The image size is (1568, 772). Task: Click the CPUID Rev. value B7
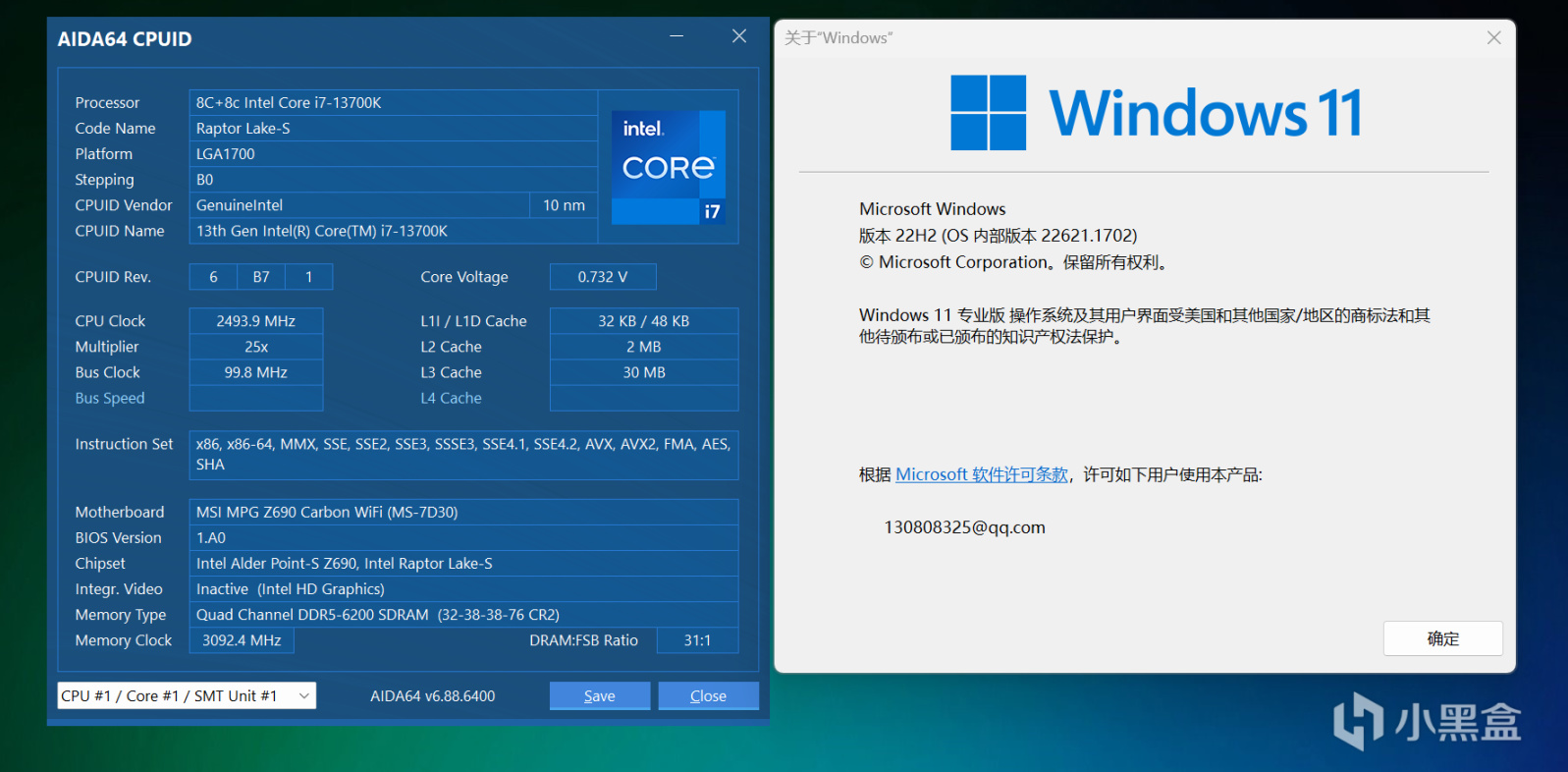click(261, 277)
